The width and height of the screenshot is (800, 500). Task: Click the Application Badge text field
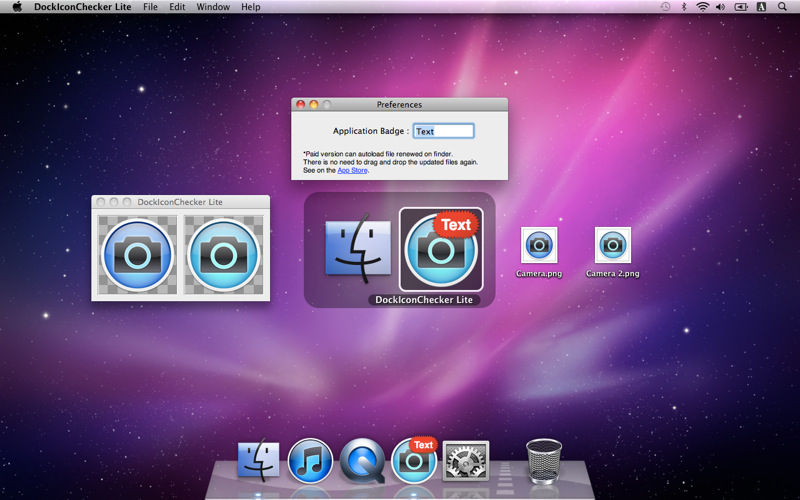(443, 131)
